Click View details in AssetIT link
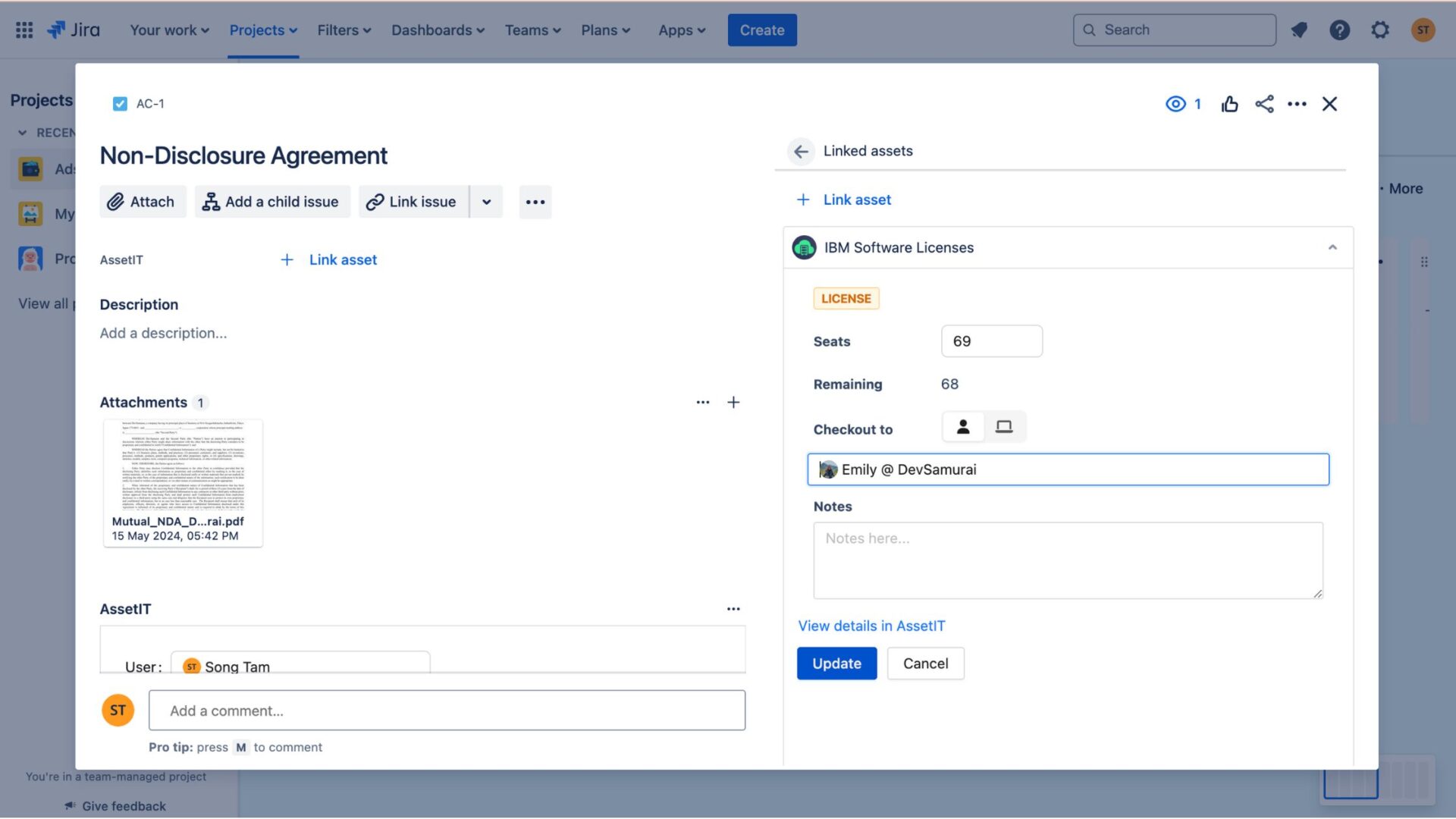The width and height of the screenshot is (1456, 819). (871, 625)
